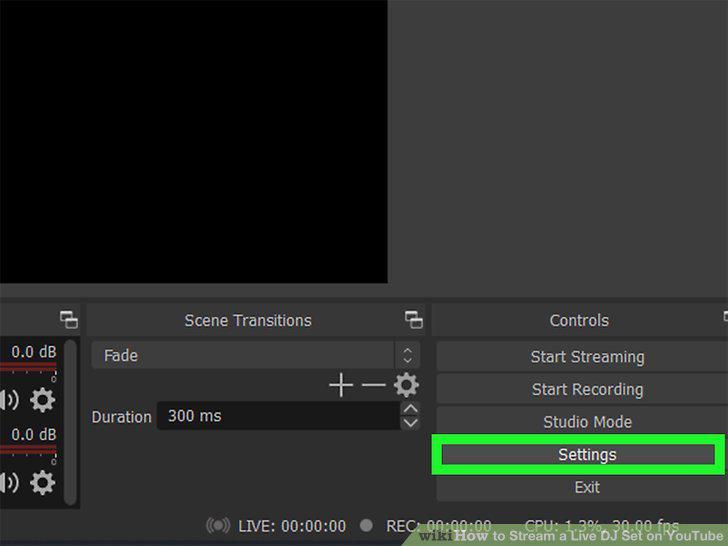Open the Fade transition dropdown
The image size is (728, 546).
pos(256,356)
